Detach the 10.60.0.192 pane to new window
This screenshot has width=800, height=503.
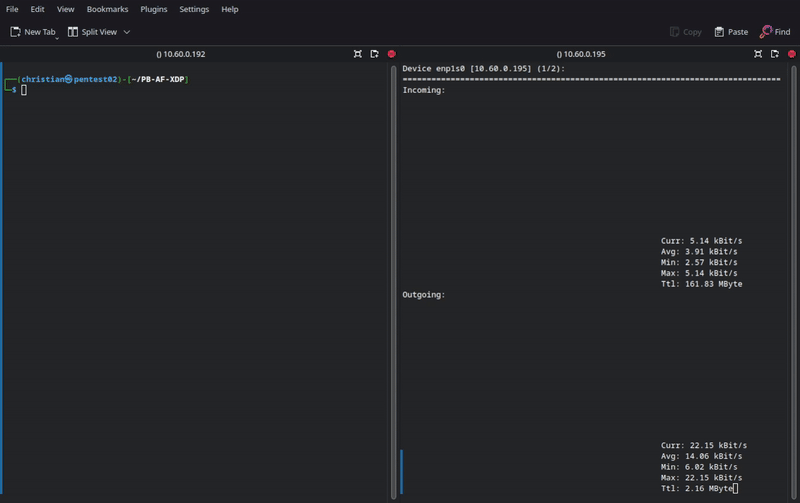pyautogui.click(x=374, y=54)
